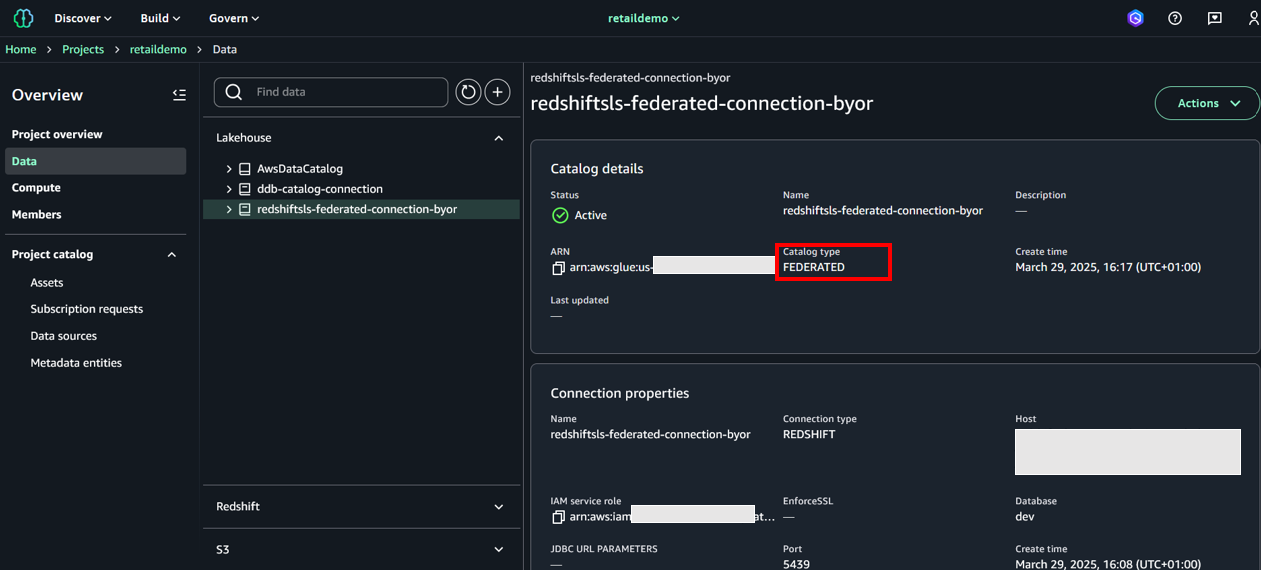Open Subscription requests

(87, 309)
